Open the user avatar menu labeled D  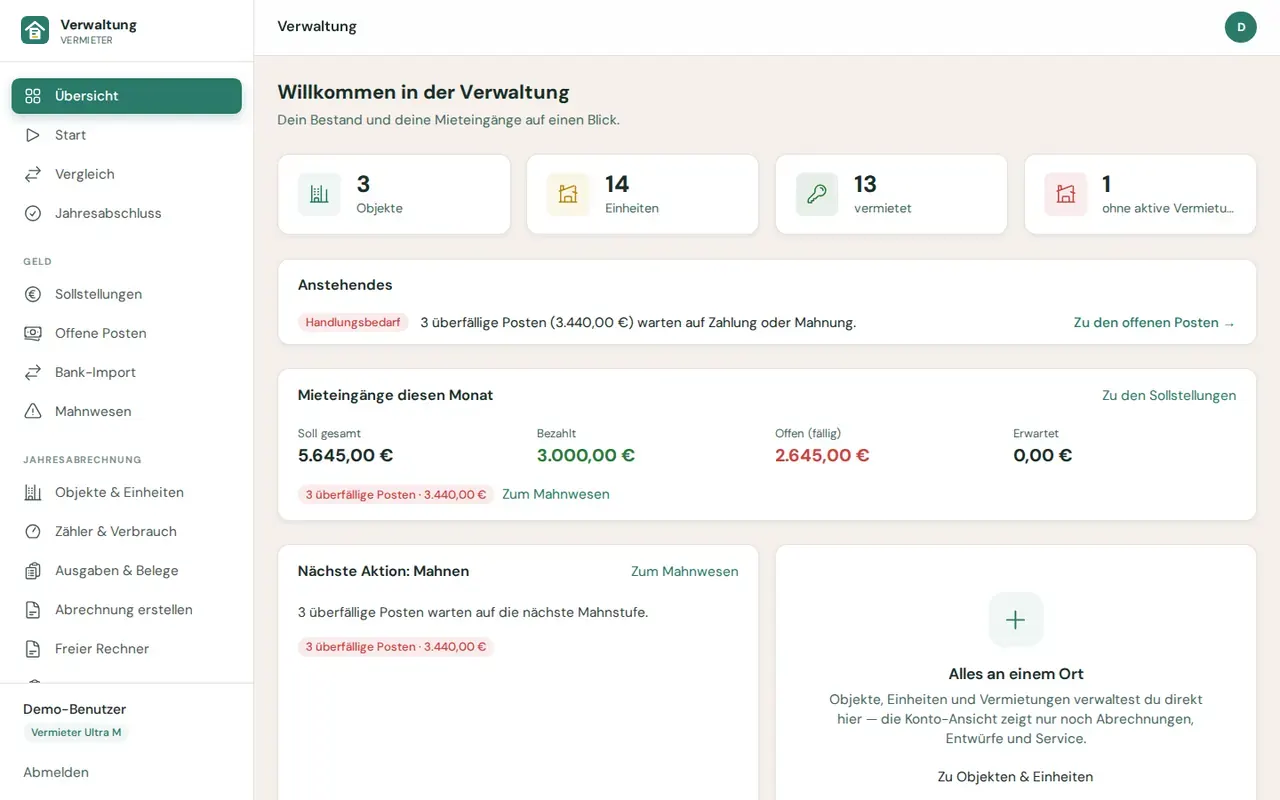(1241, 27)
